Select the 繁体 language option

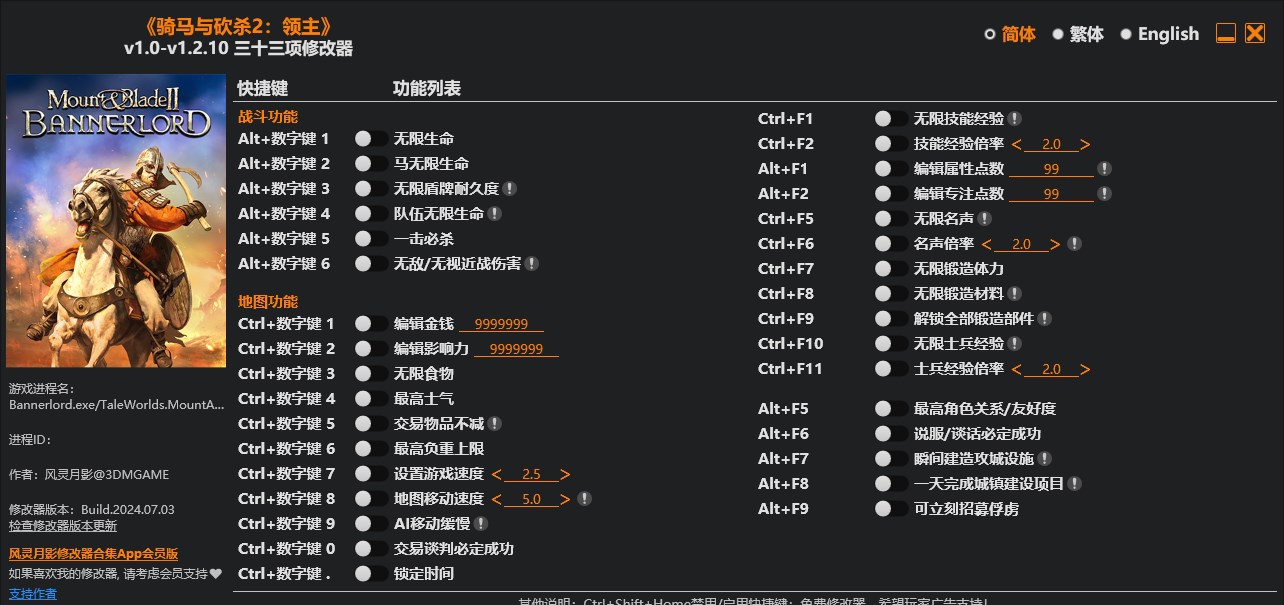[x=1059, y=34]
